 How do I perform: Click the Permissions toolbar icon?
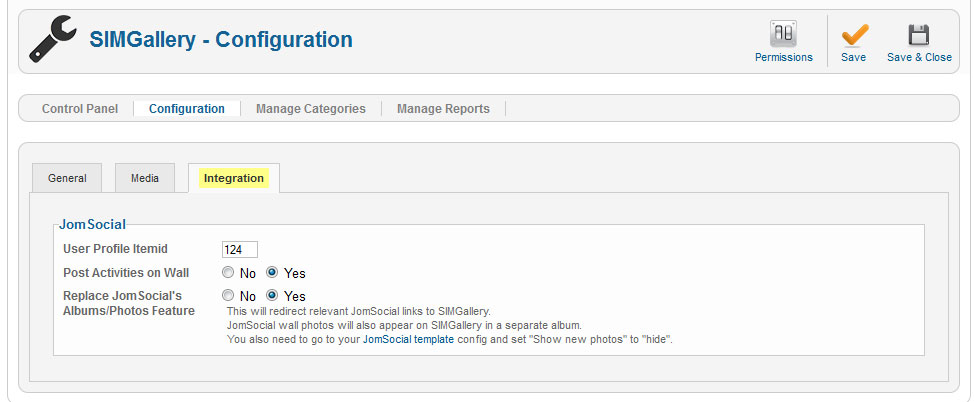783,34
